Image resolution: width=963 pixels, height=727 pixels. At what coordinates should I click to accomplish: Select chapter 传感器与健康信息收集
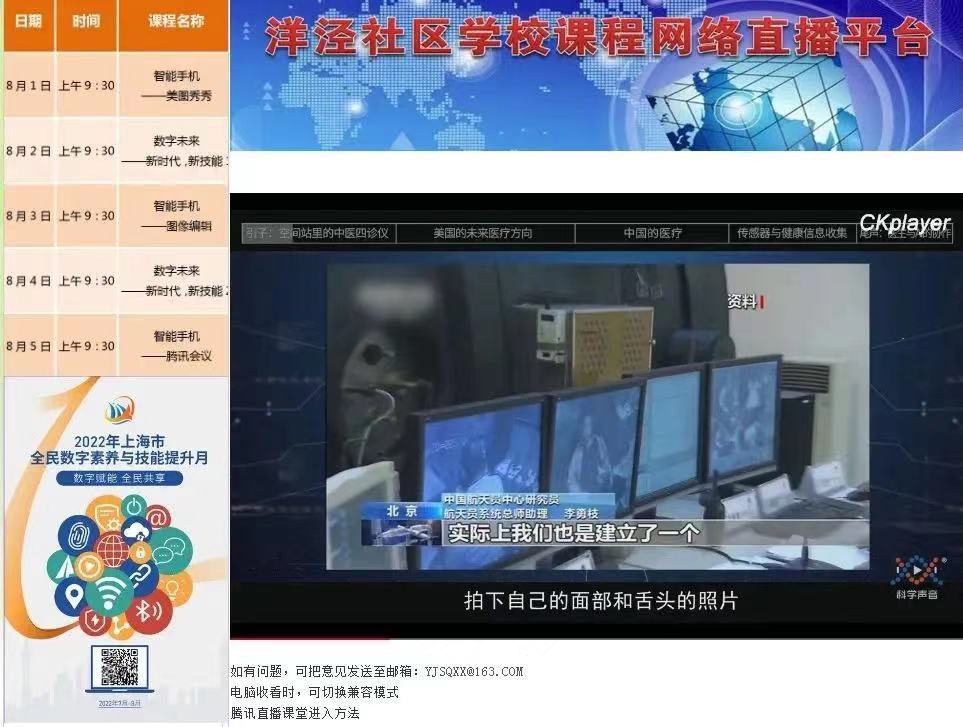791,233
